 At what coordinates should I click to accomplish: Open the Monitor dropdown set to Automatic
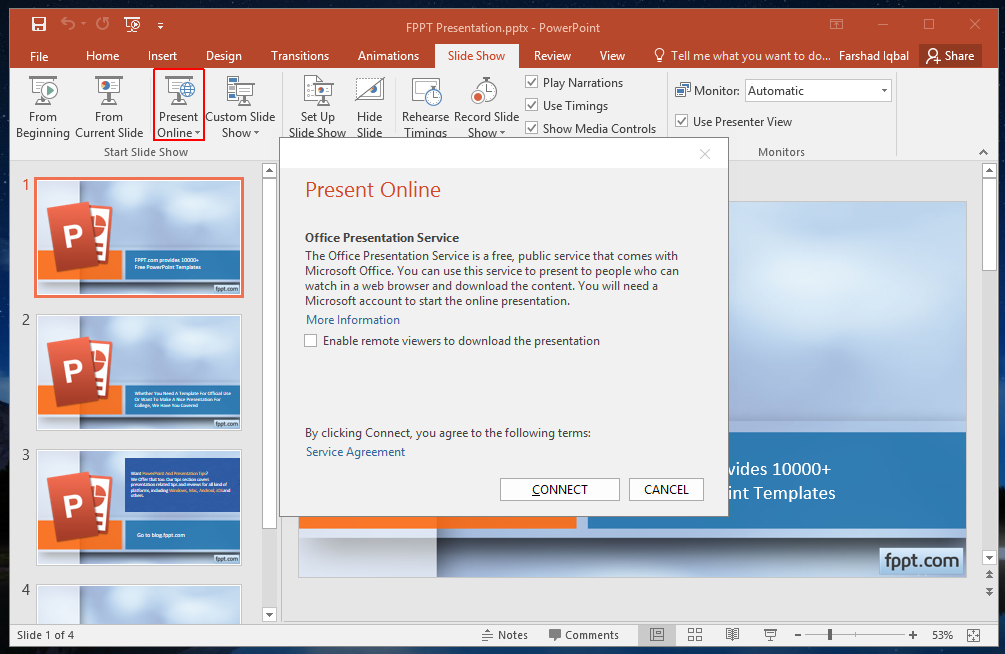tap(818, 91)
